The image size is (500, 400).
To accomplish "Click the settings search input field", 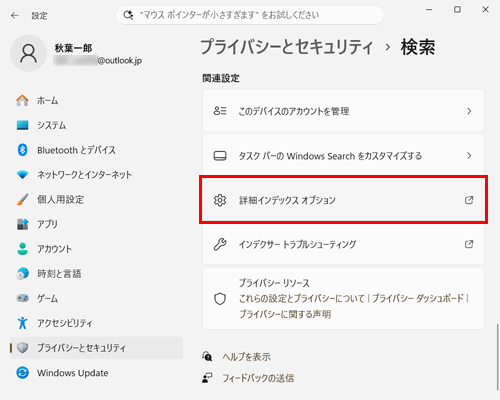I will tap(250, 15).
